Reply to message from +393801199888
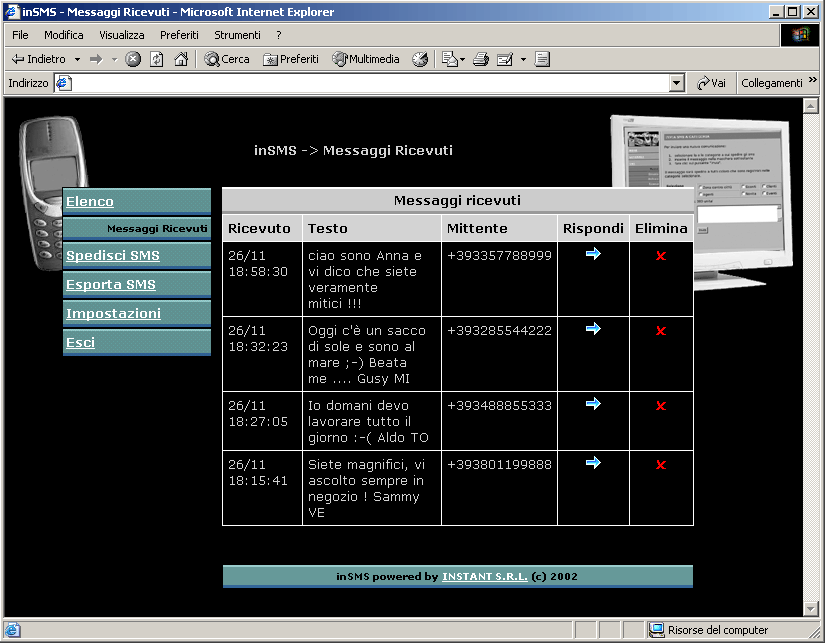The image size is (825, 643). pyautogui.click(x=593, y=463)
